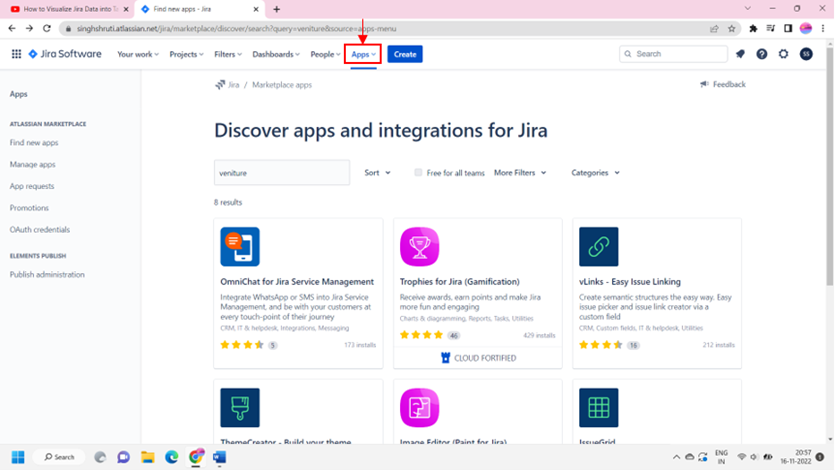Select Manage apps in sidebar
The height and width of the screenshot is (470, 835).
pyautogui.click(x=32, y=164)
